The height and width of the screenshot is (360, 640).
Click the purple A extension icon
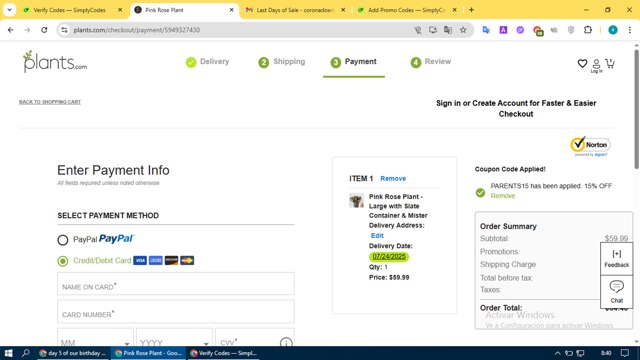503,30
